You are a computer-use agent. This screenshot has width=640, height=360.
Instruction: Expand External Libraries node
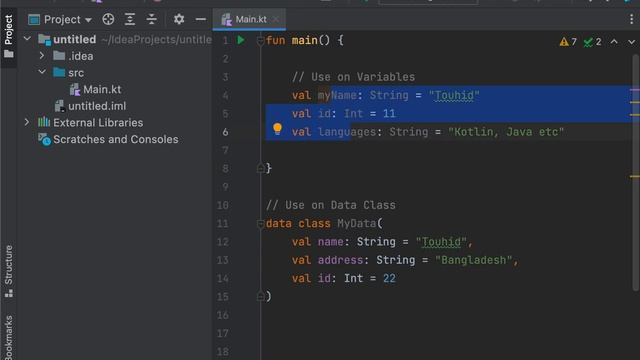(27, 122)
